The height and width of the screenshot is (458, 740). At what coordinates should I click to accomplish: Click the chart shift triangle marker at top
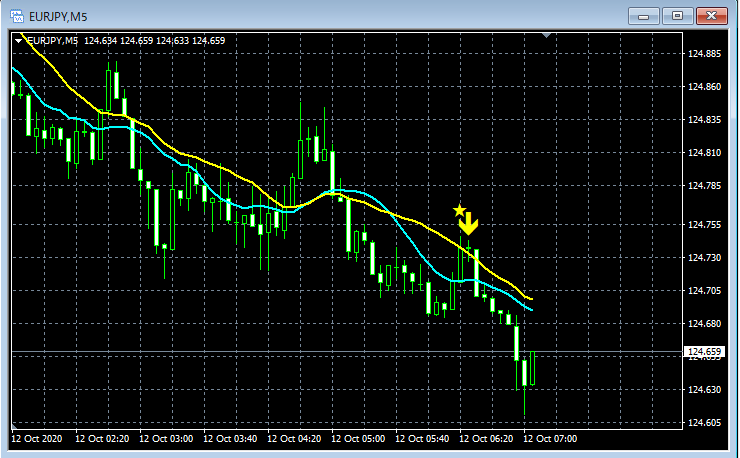[x=547, y=35]
